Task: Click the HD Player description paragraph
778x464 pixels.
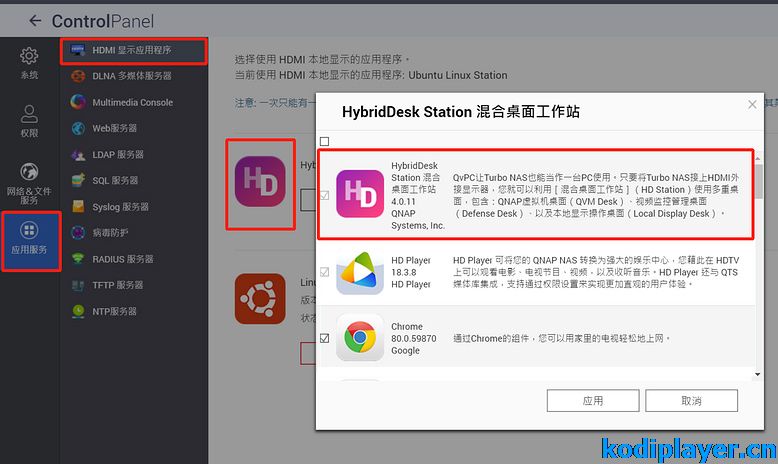Action: coord(596,272)
